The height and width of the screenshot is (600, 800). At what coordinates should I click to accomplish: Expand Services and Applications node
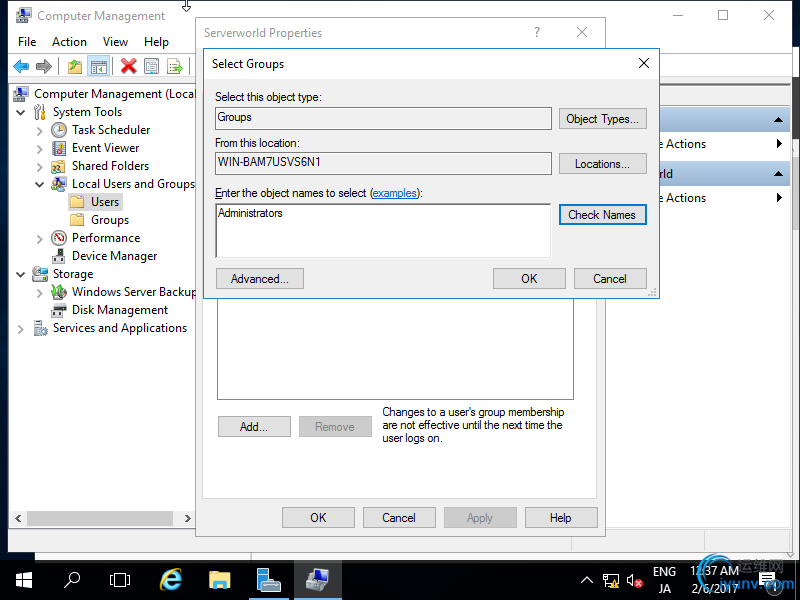(21, 329)
